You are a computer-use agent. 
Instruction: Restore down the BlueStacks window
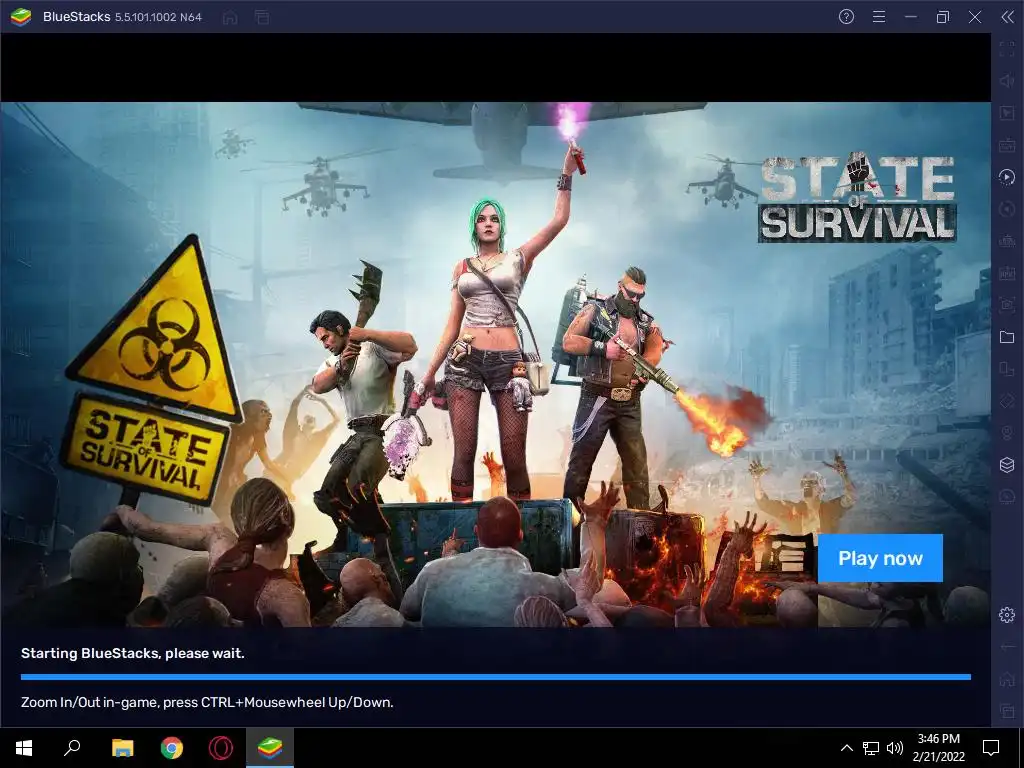(x=942, y=17)
